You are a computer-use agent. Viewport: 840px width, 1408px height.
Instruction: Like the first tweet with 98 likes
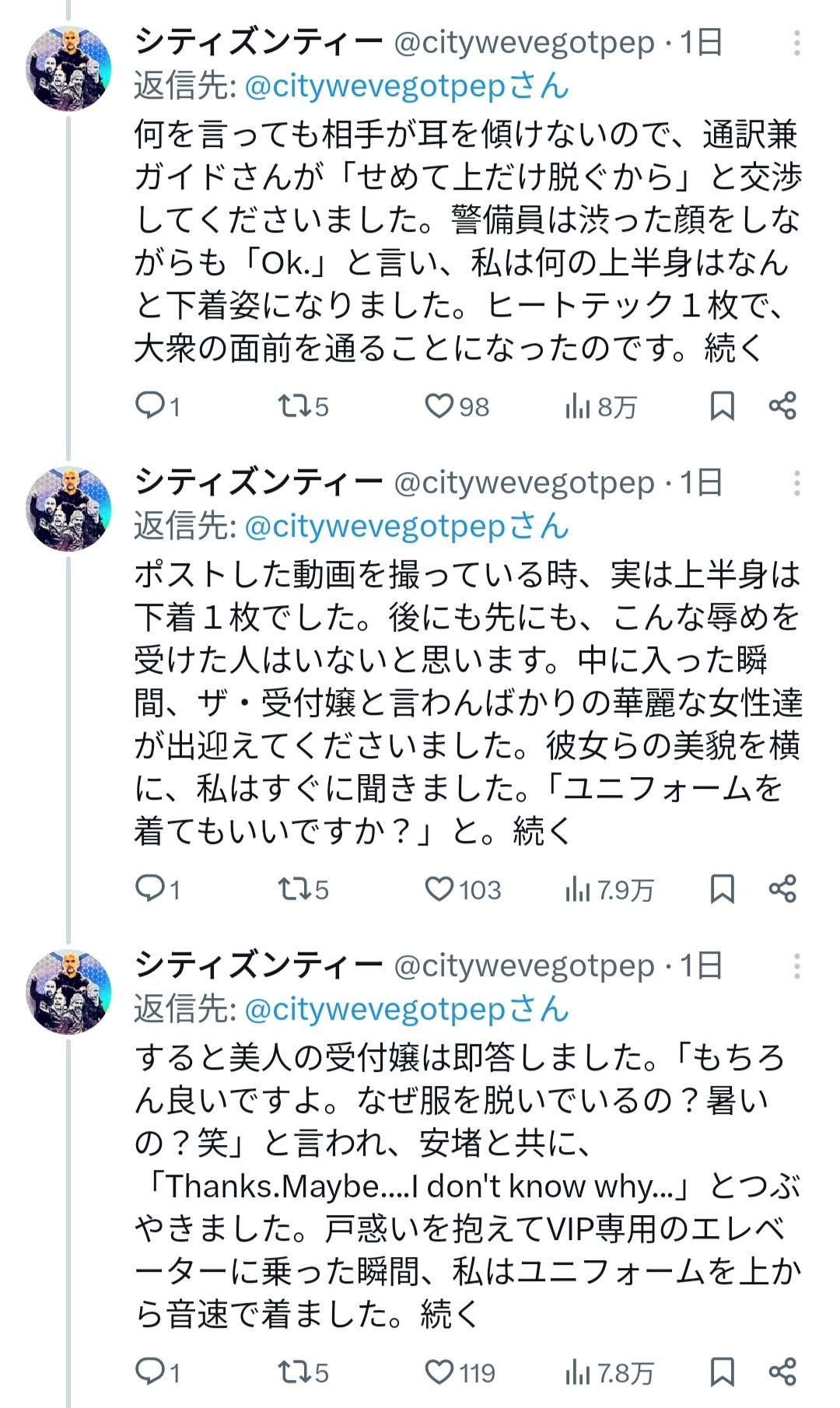click(439, 406)
